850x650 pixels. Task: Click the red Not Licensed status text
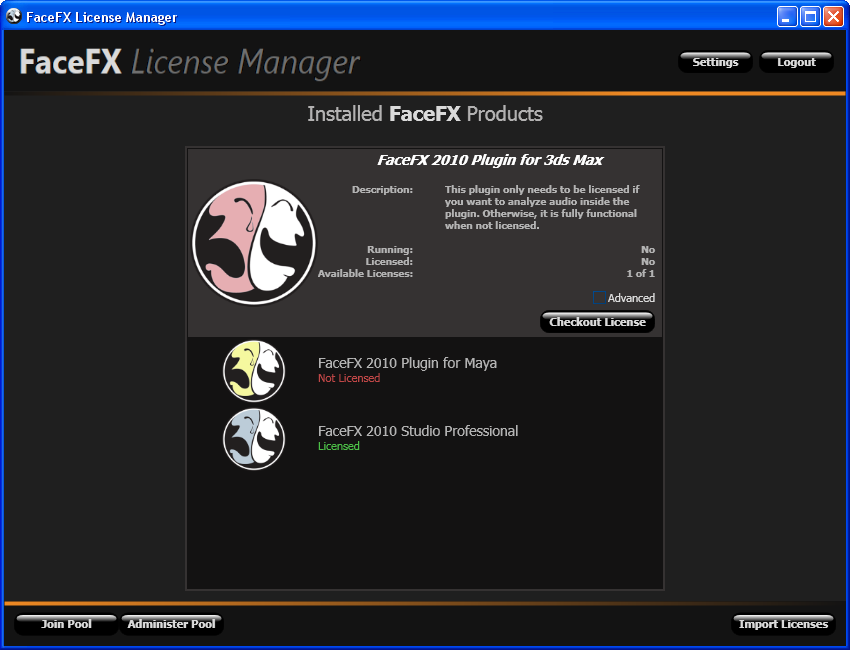[x=349, y=378]
